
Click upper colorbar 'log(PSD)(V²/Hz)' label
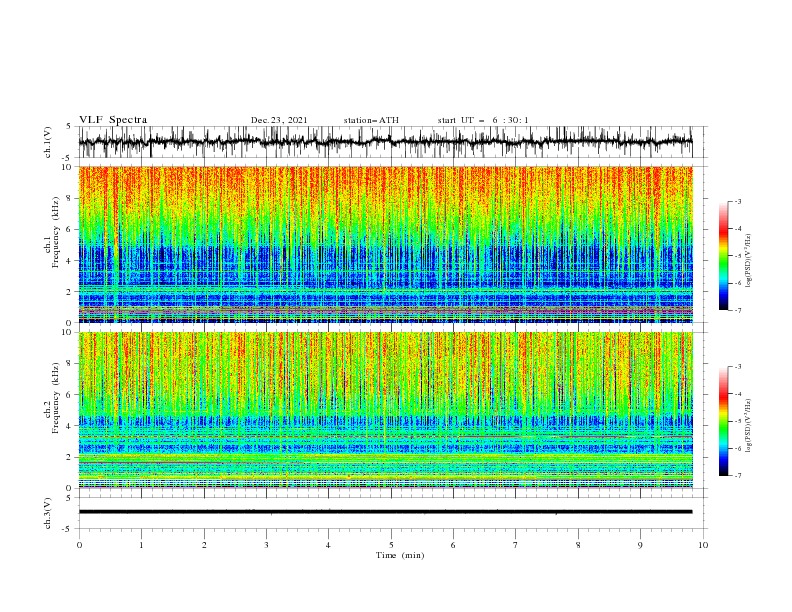pyautogui.click(x=749, y=261)
